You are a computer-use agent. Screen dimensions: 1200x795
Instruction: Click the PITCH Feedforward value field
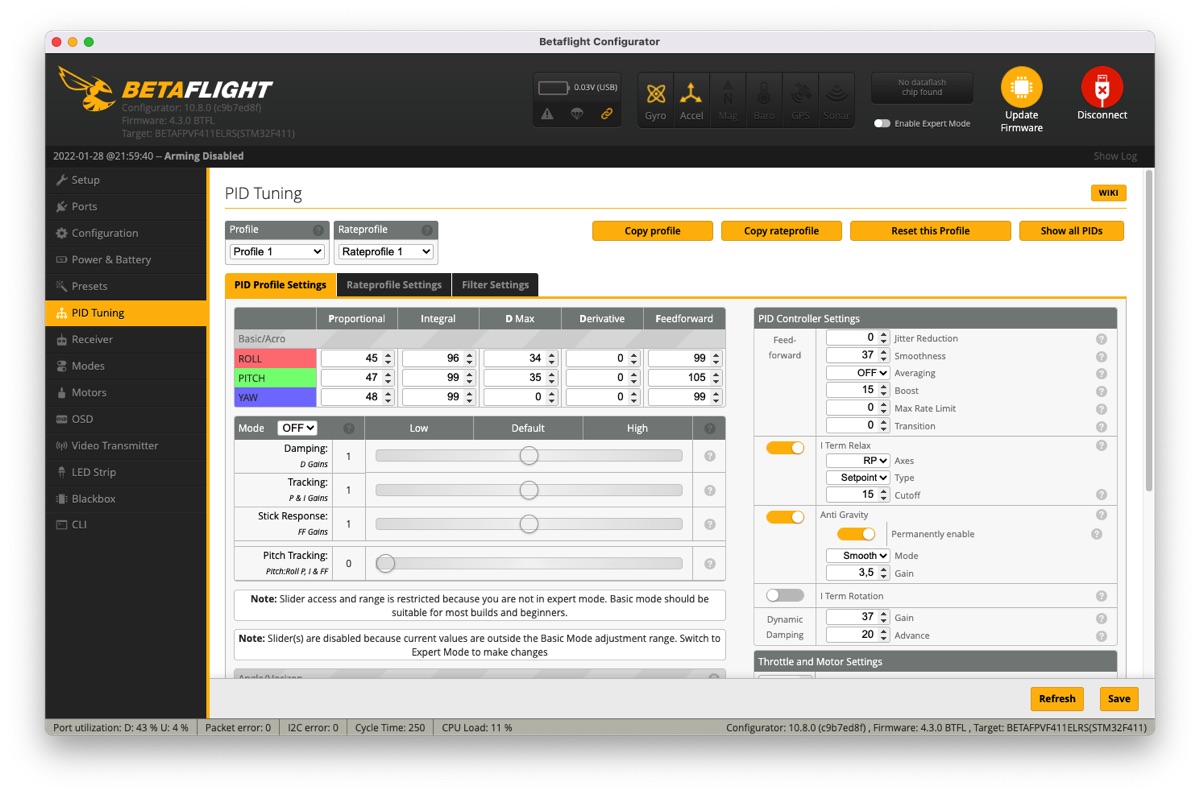pyautogui.click(x=684, y=378)
